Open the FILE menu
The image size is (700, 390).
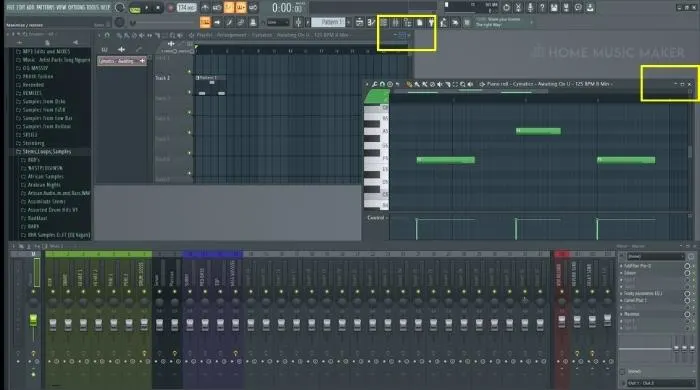11,8
